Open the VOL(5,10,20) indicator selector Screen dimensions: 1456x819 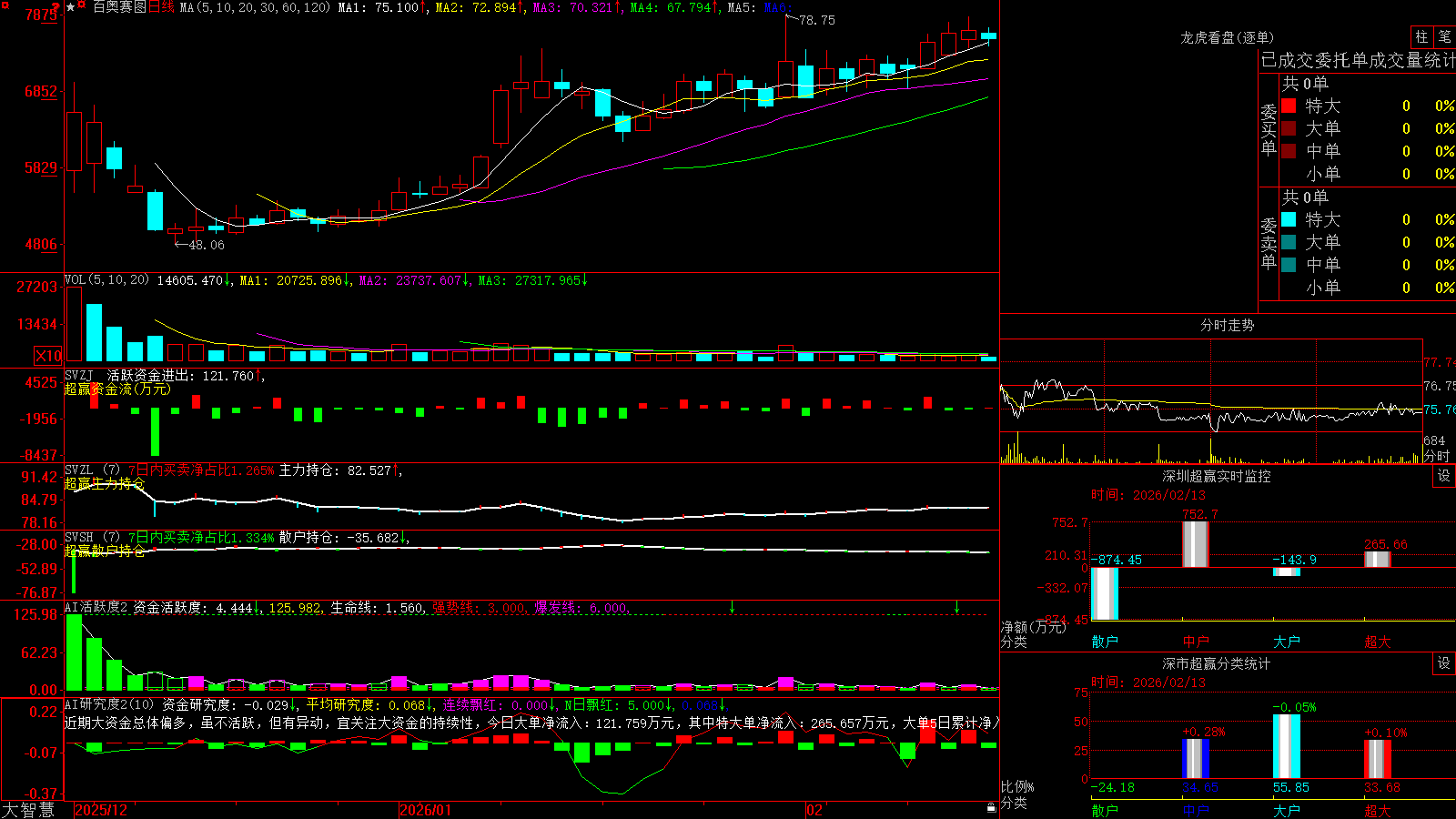(106, 280)
